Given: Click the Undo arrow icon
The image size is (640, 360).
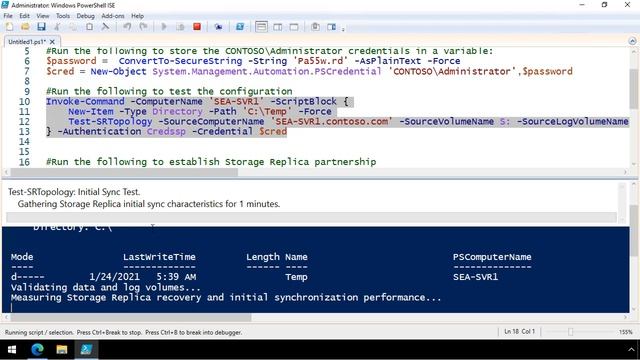Looking at the screenshot, I should click(127, 27).
